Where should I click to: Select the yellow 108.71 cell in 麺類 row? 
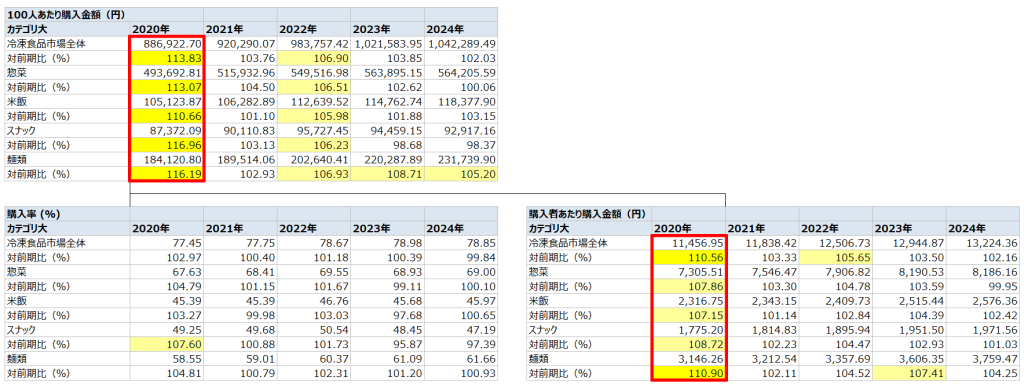coord(387,174)
